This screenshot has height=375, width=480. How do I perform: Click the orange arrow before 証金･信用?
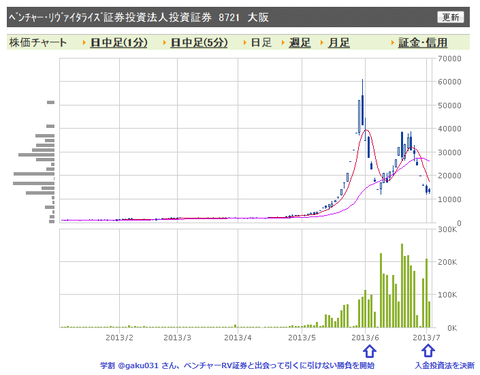[x=393, y=43]
